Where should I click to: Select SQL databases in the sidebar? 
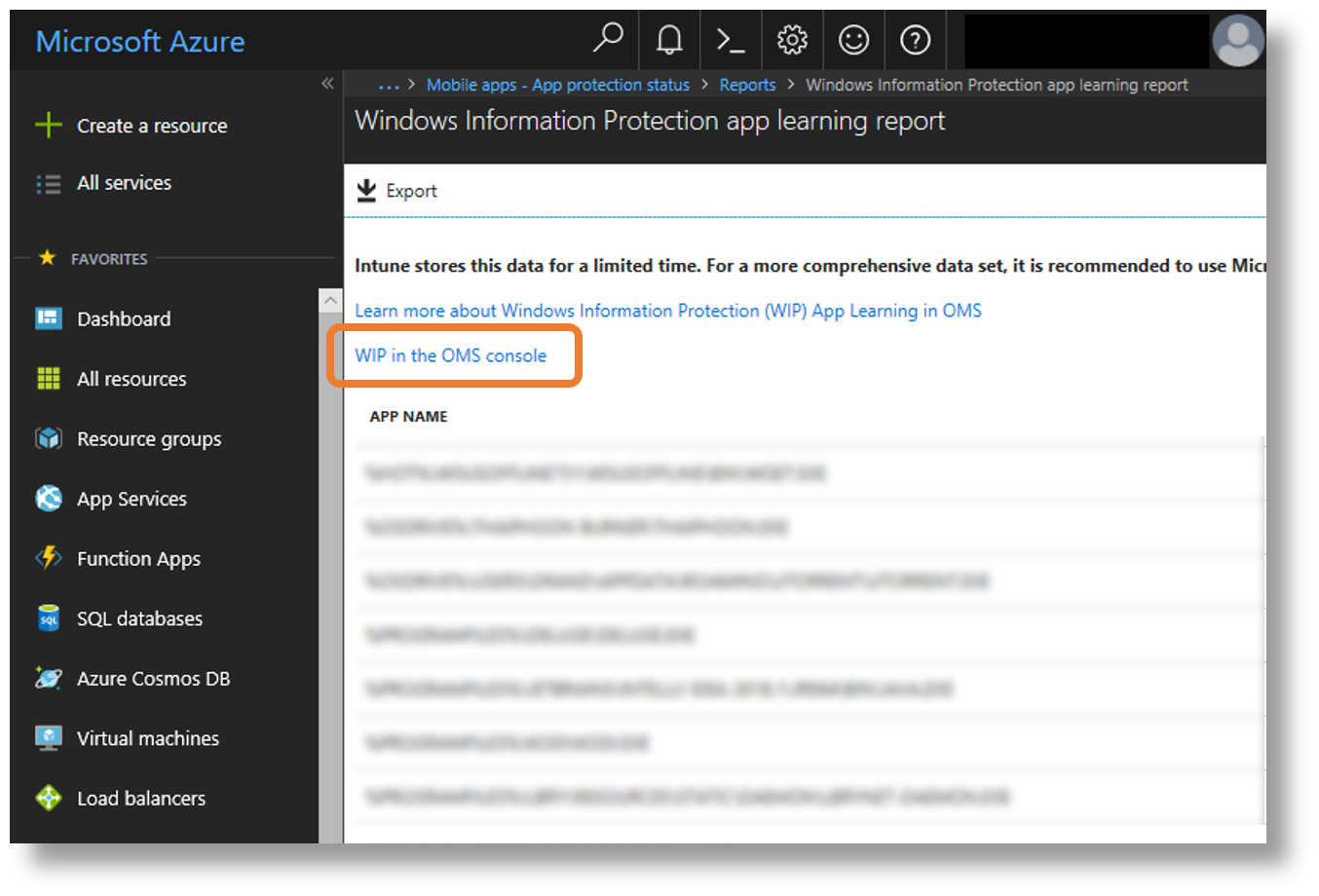coord(139,618)
